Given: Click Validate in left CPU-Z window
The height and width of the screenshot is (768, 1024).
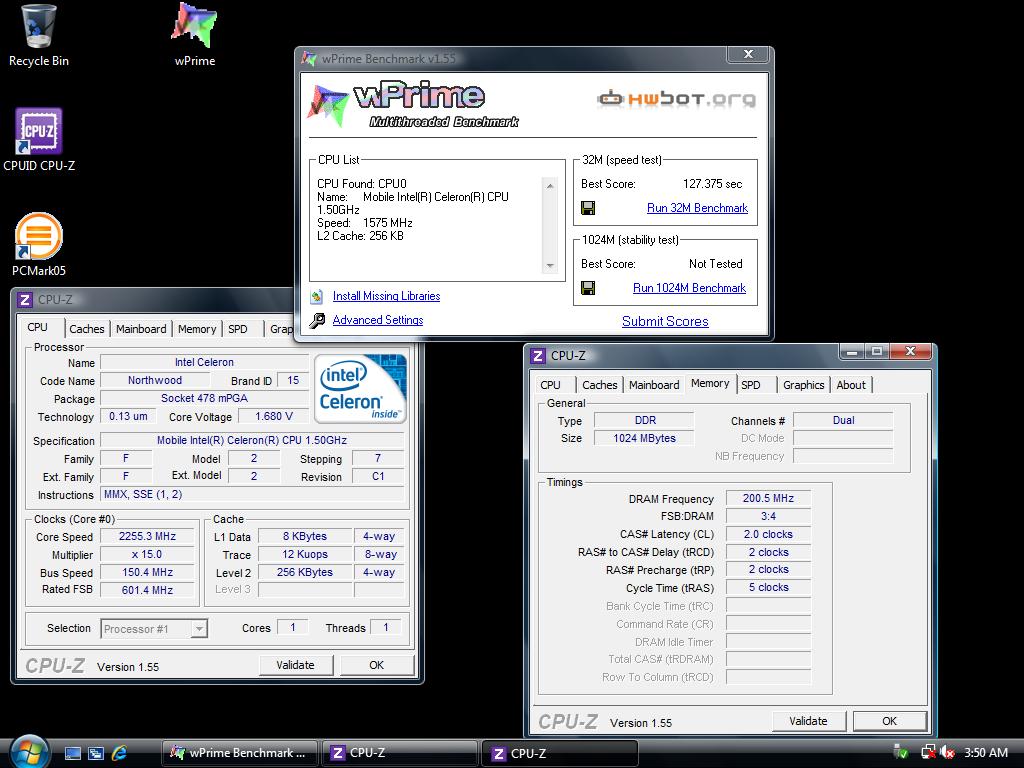Looking at the screenshot, I should pyautogui.click(x=295, y=665).
